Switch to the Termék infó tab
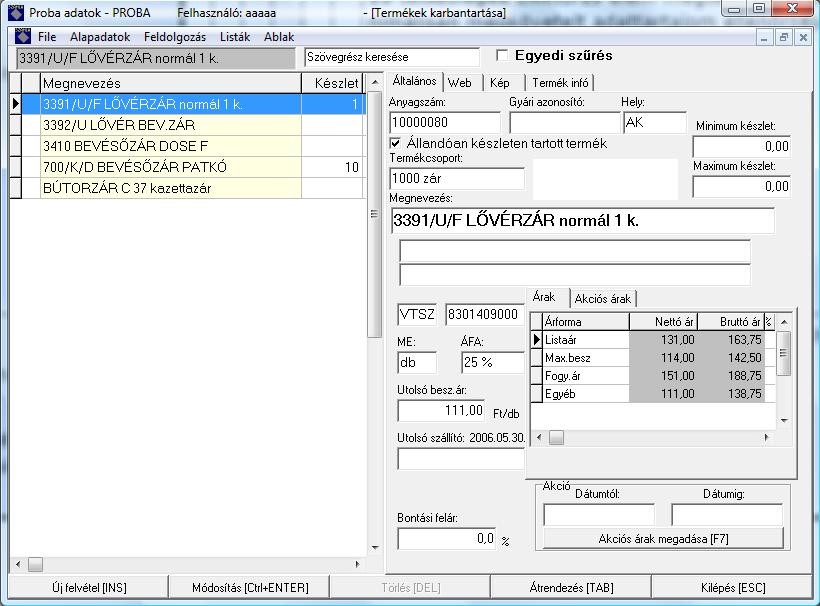The height and width of the screenshot is (606, 820). (560, 83)
